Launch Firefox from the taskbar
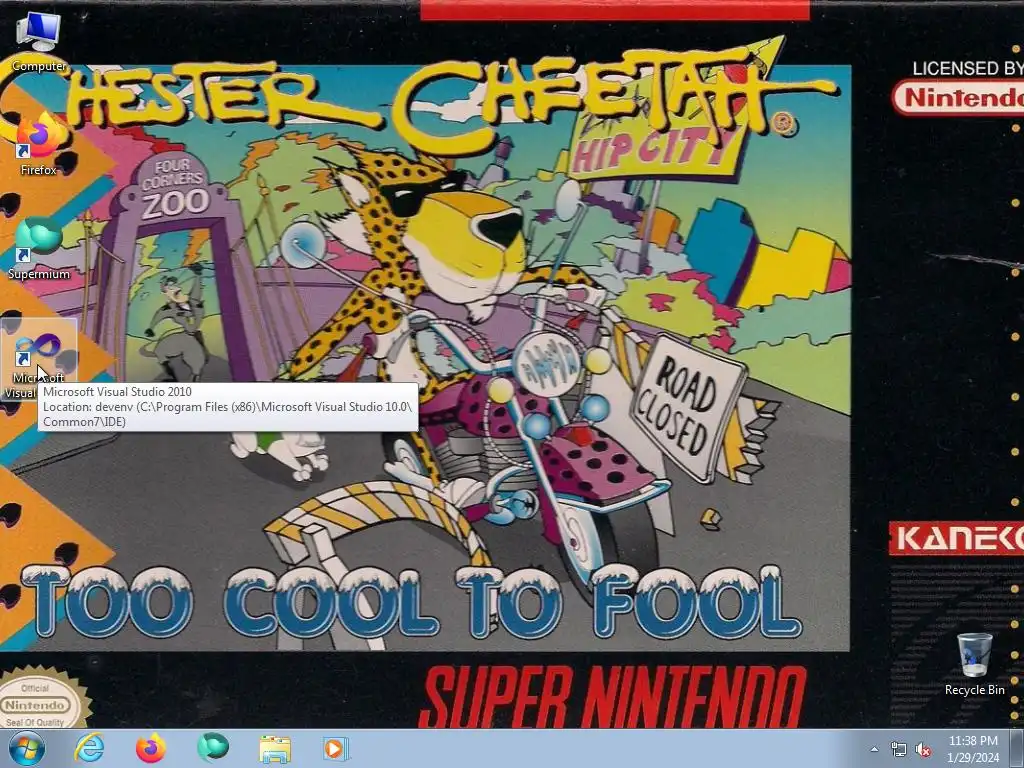Viewport: 1024px width, 768px height. point(151,748)
